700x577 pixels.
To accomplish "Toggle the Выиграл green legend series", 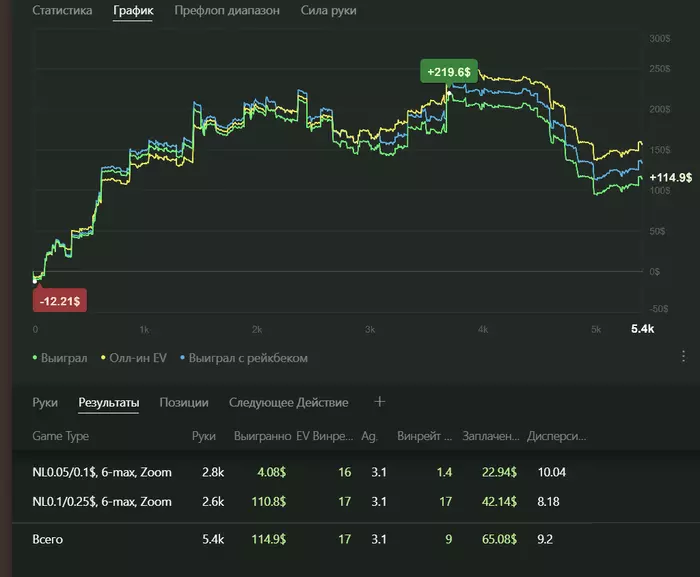I will 60,358.
